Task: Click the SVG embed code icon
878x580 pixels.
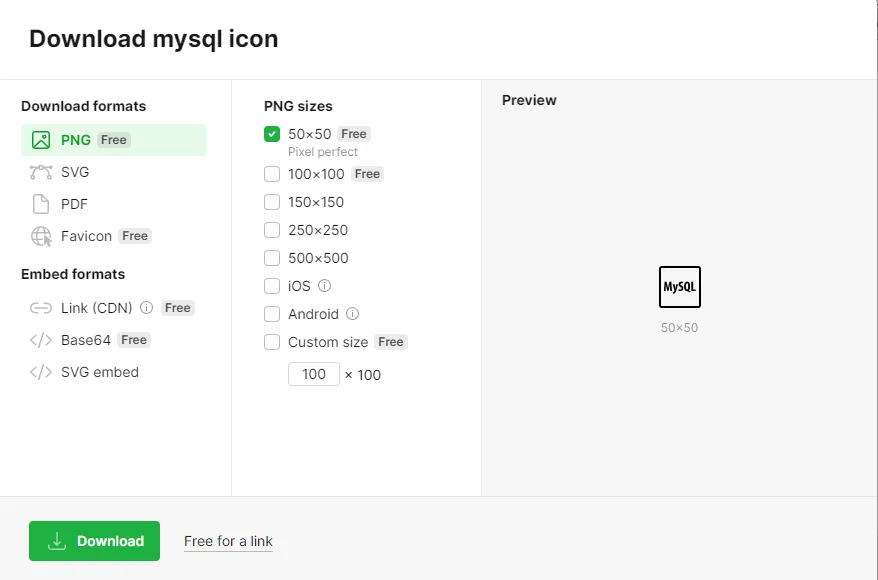Action: coord(41,372)
